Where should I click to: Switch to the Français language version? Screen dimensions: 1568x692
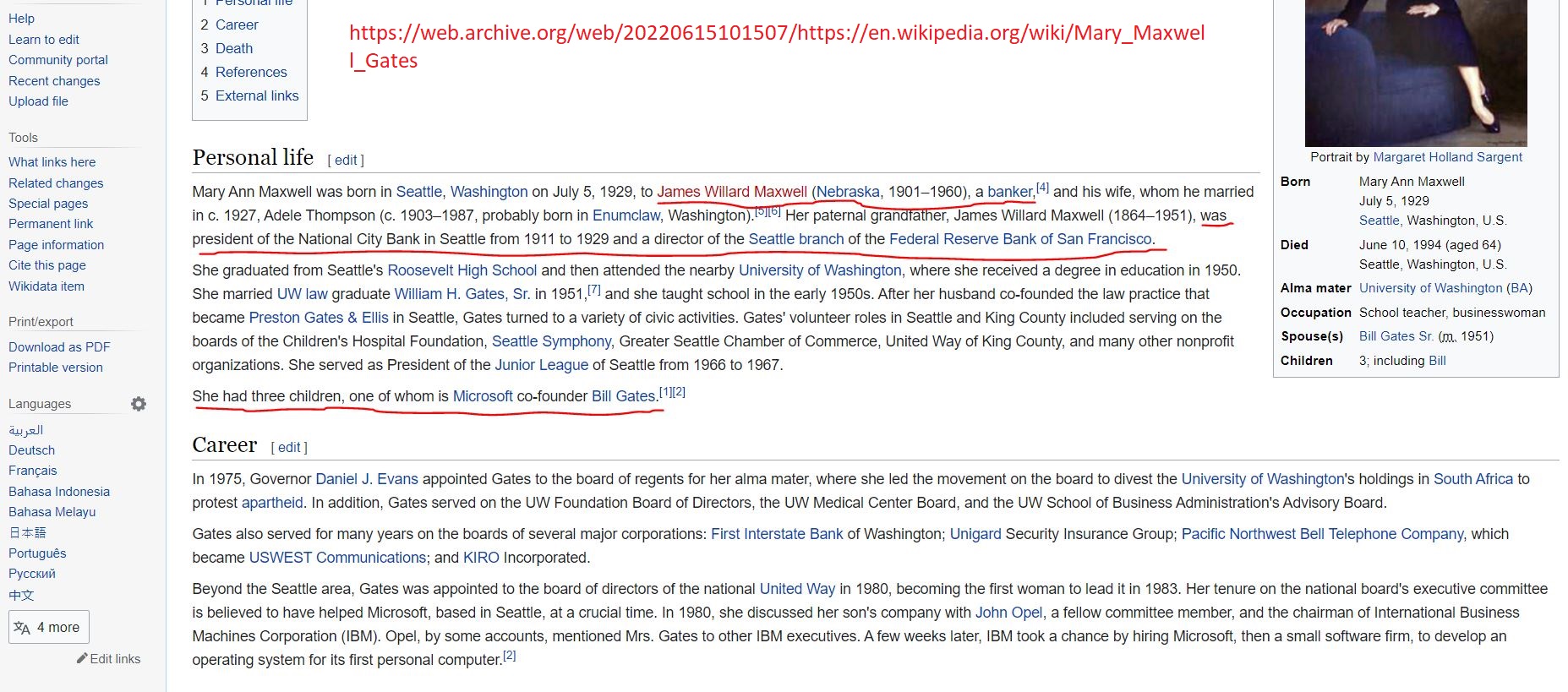point(33,471)
